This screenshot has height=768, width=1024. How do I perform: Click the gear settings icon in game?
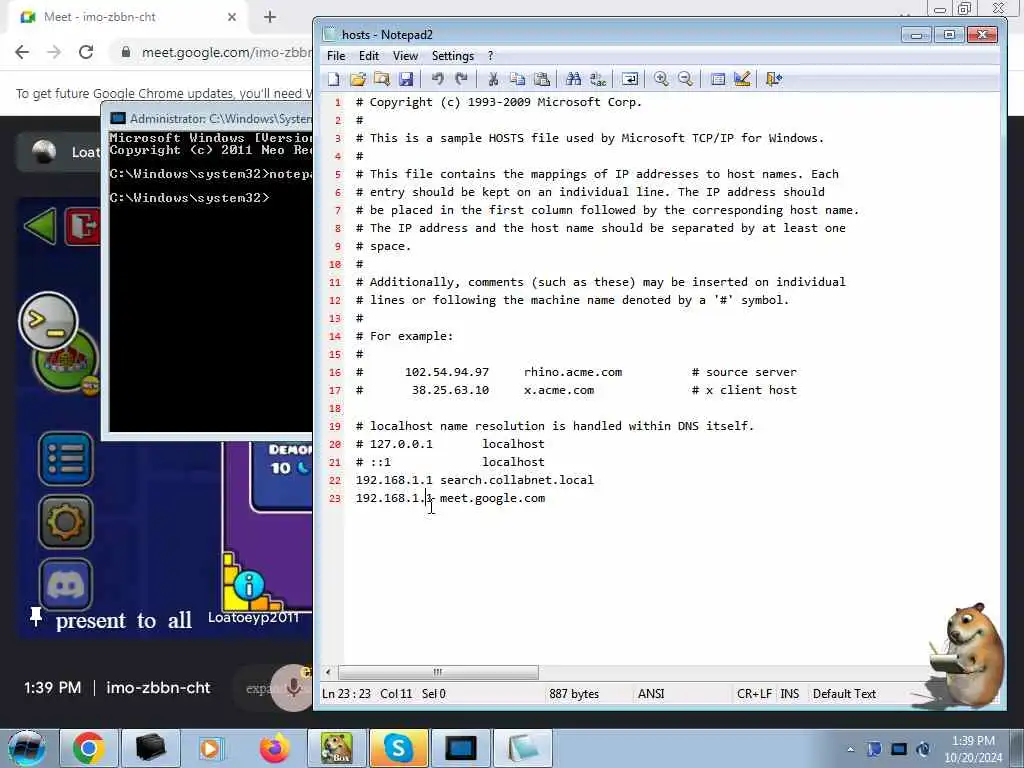point(65,521)
